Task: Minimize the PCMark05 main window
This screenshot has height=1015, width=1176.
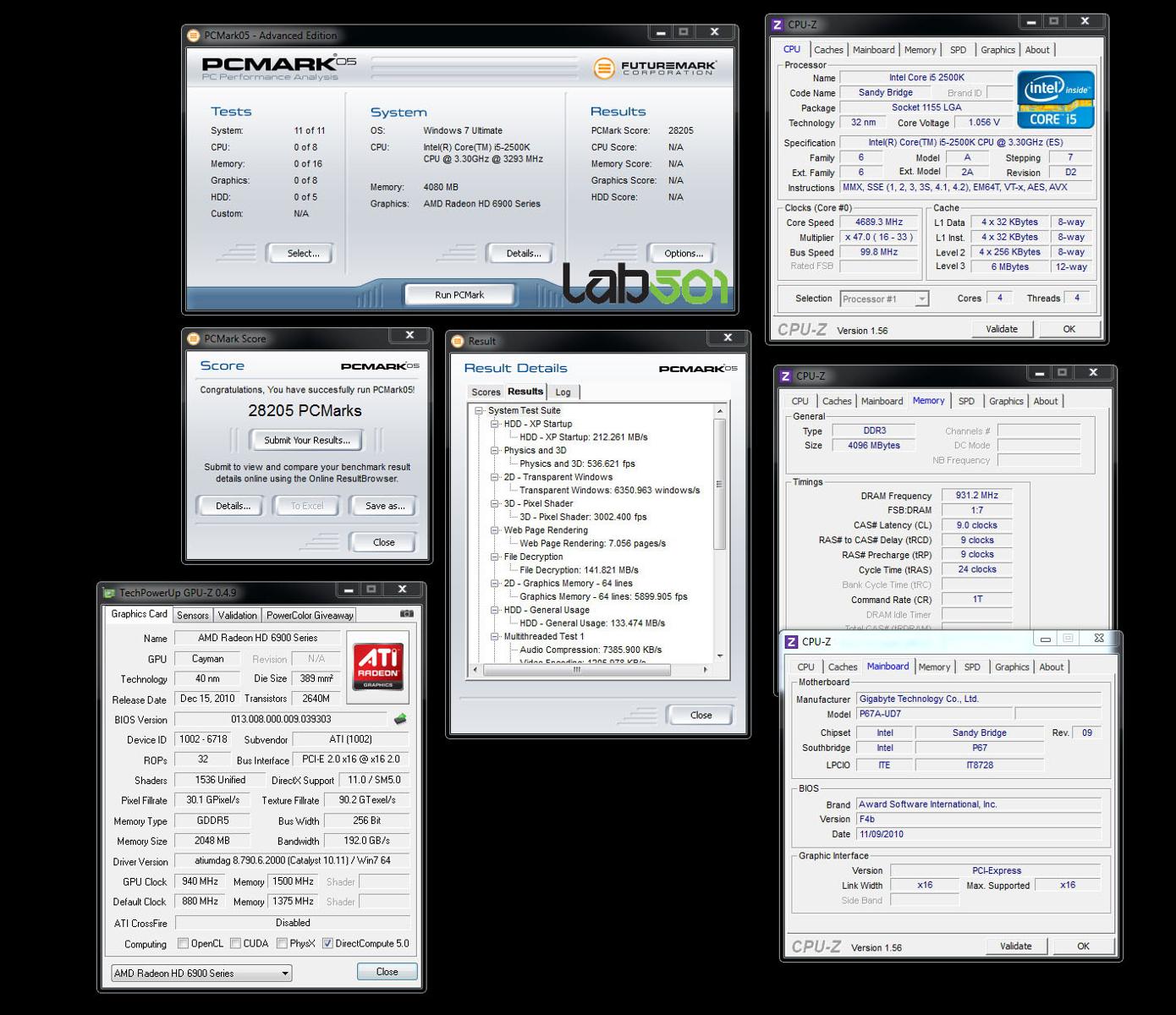Action: click(x=660, y=32)
